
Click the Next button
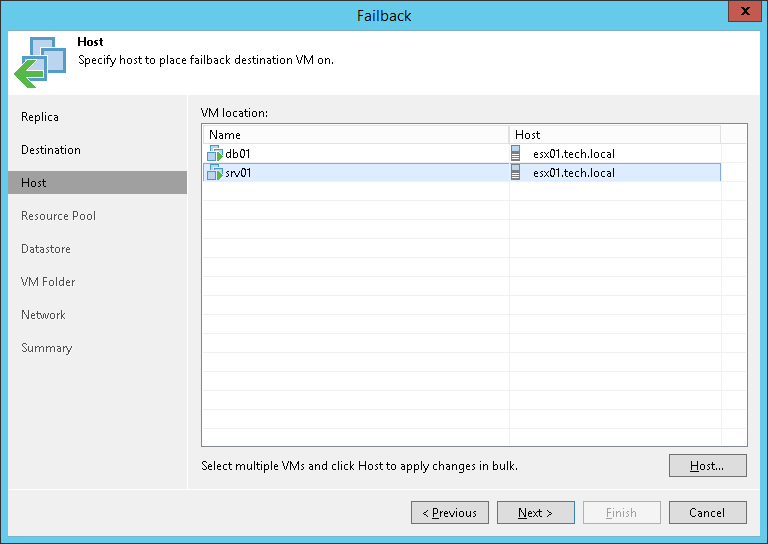click(535, 513)
